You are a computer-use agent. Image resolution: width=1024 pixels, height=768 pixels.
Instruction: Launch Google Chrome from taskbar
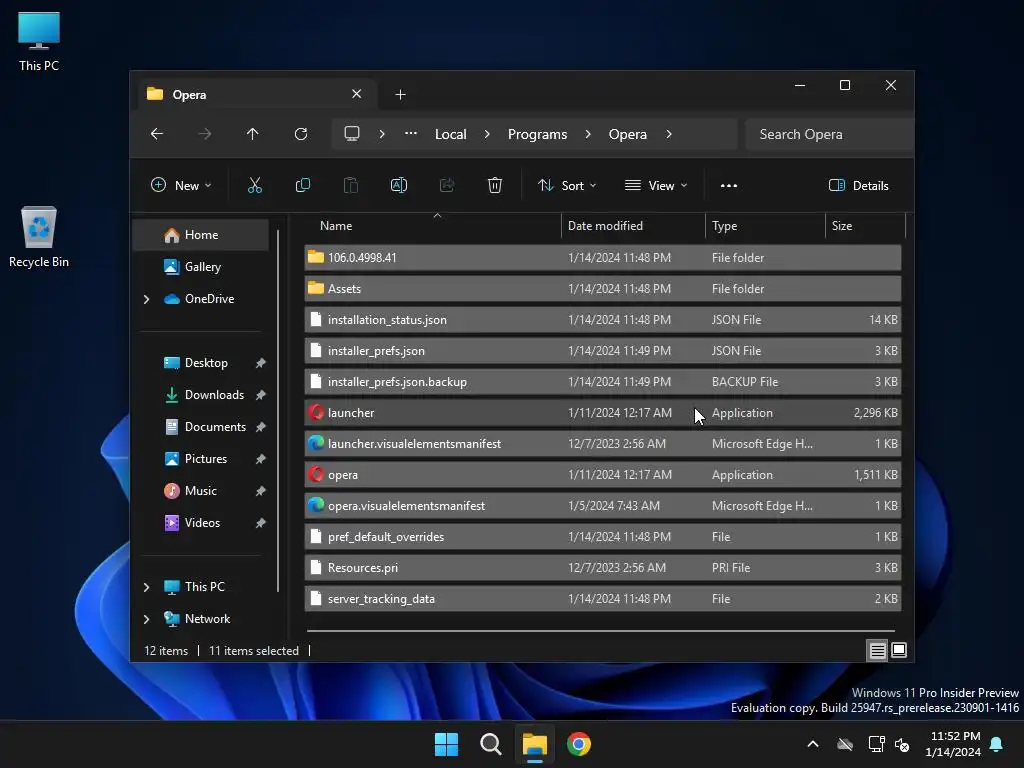coord(579,744)
